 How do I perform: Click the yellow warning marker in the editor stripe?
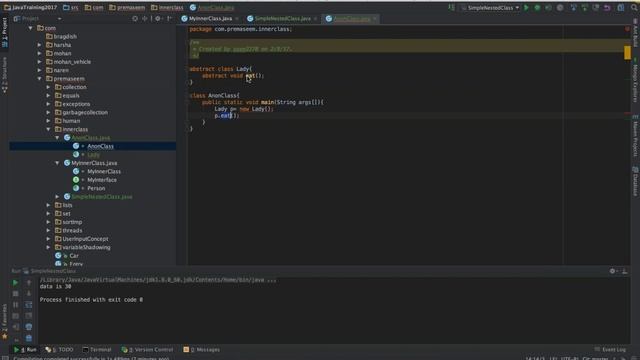[627, 53]
